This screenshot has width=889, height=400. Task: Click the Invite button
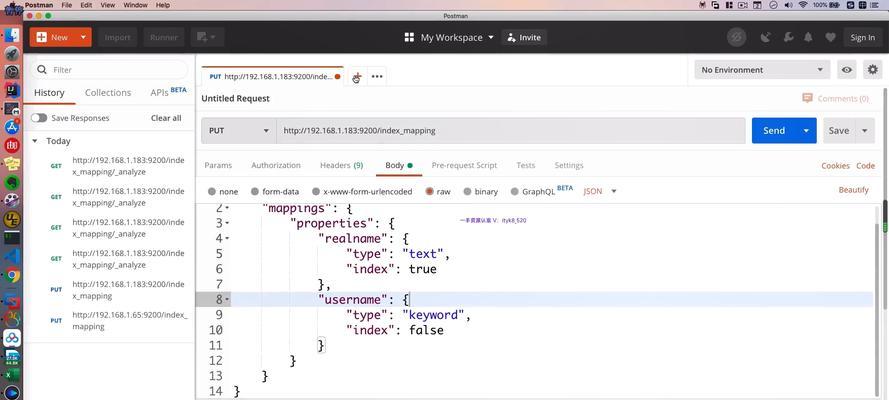(x=524, y=37)
